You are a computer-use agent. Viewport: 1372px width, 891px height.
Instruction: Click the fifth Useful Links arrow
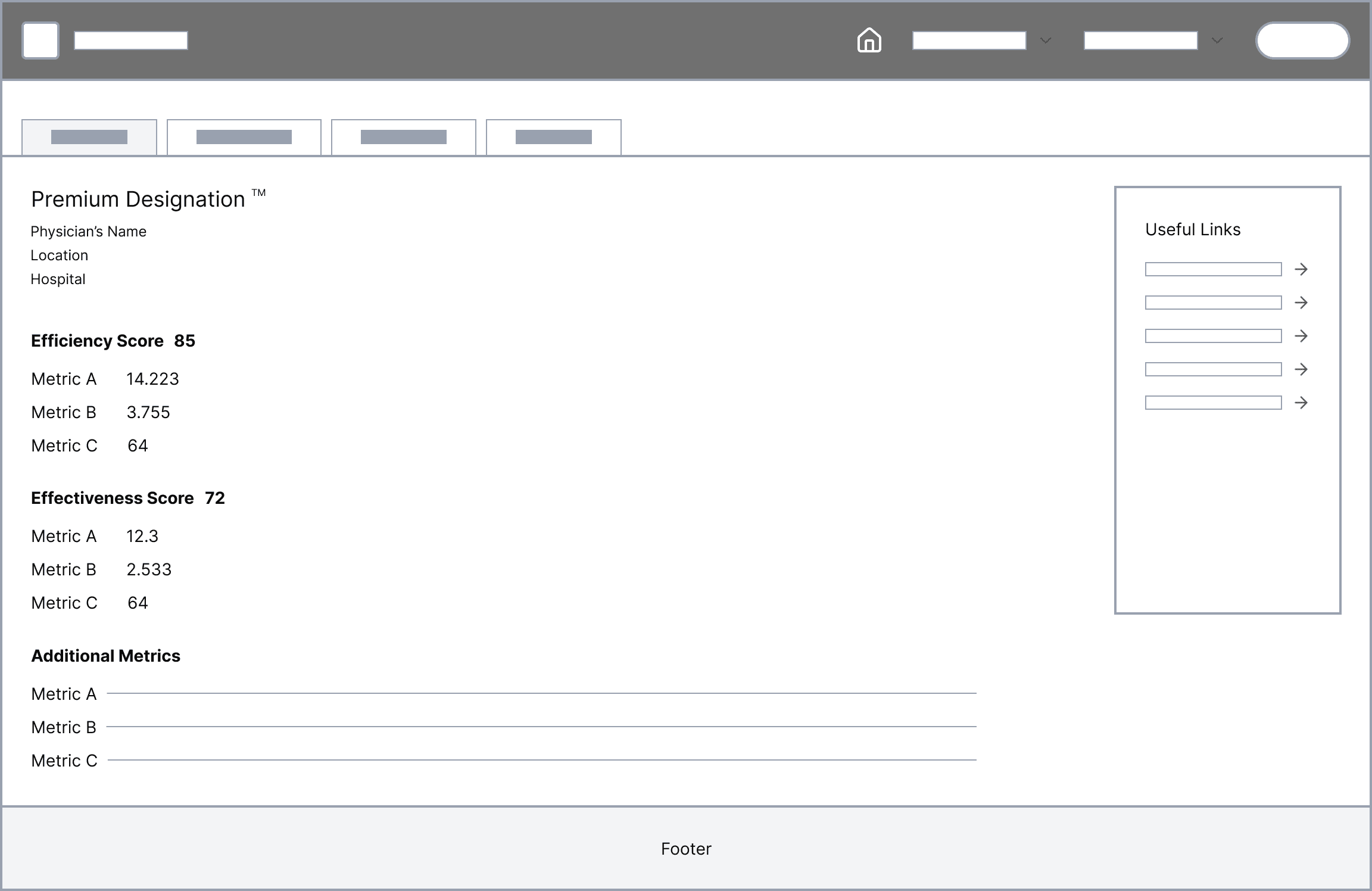(1301, 403)
